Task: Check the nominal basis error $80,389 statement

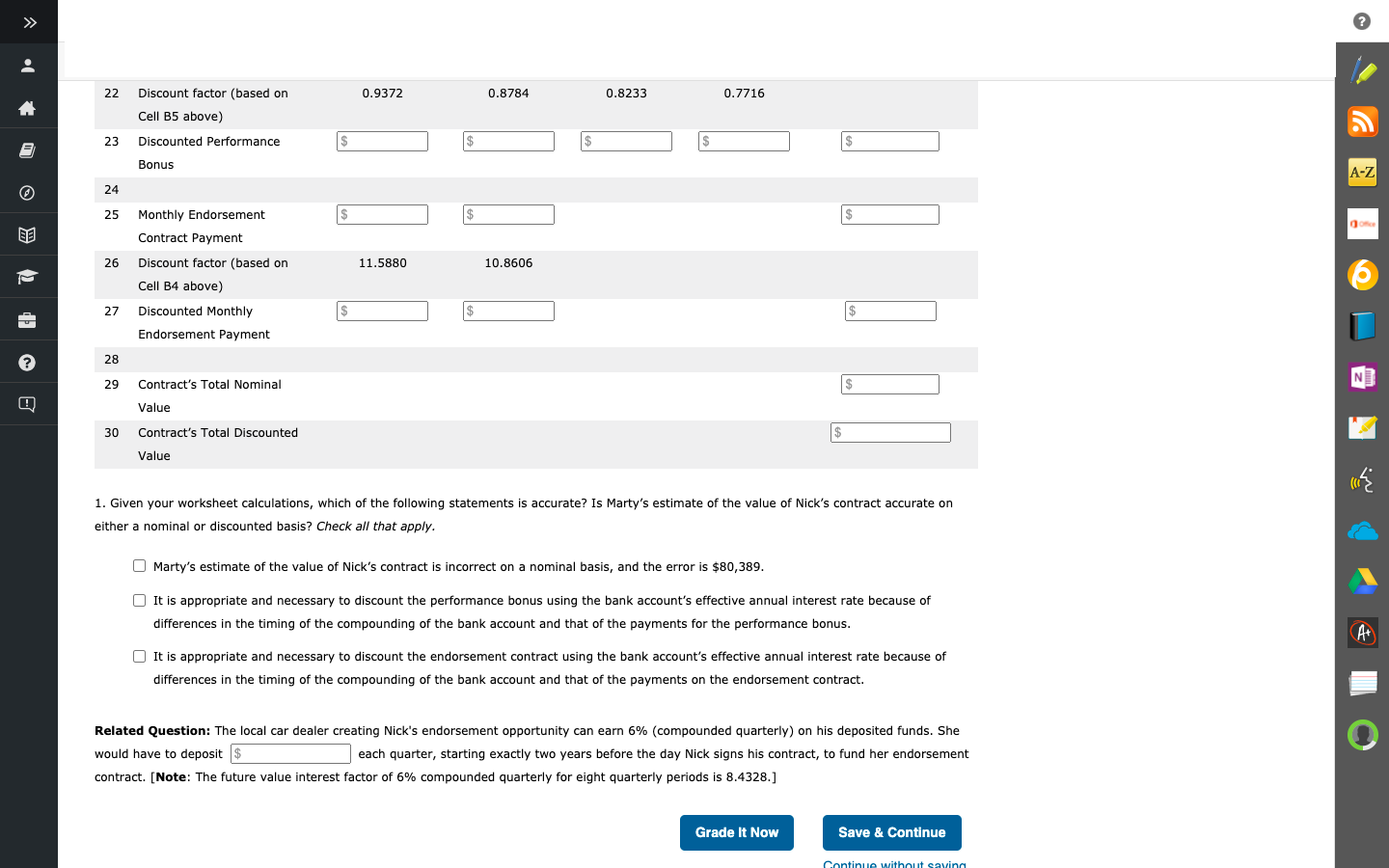Action: tap(140, 566)
